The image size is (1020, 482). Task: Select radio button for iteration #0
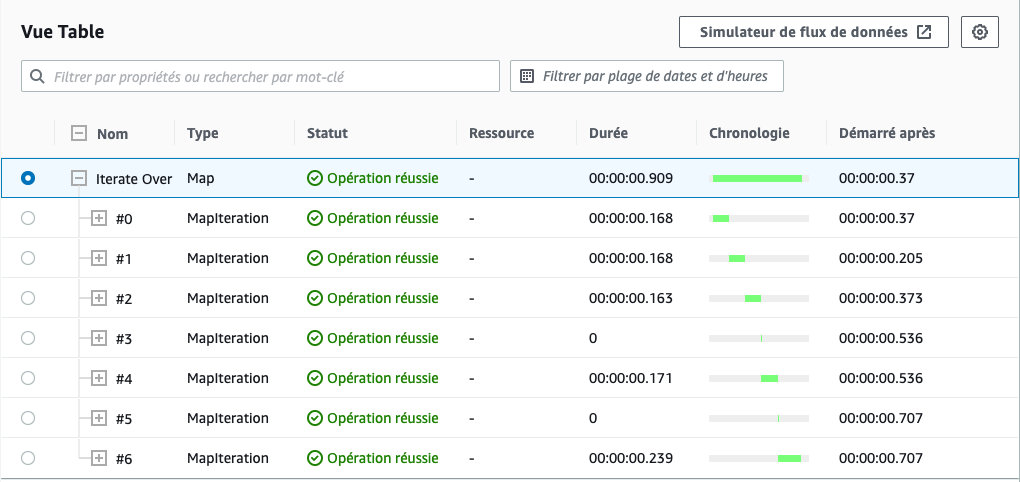pyautogui.click(x=28, y=219)
